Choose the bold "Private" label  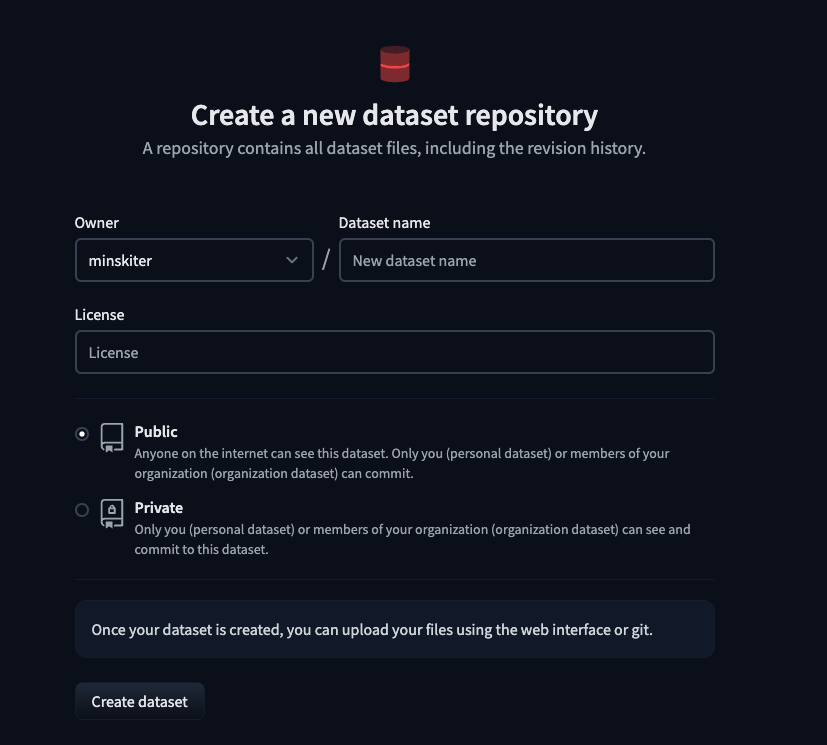point(159,508)
